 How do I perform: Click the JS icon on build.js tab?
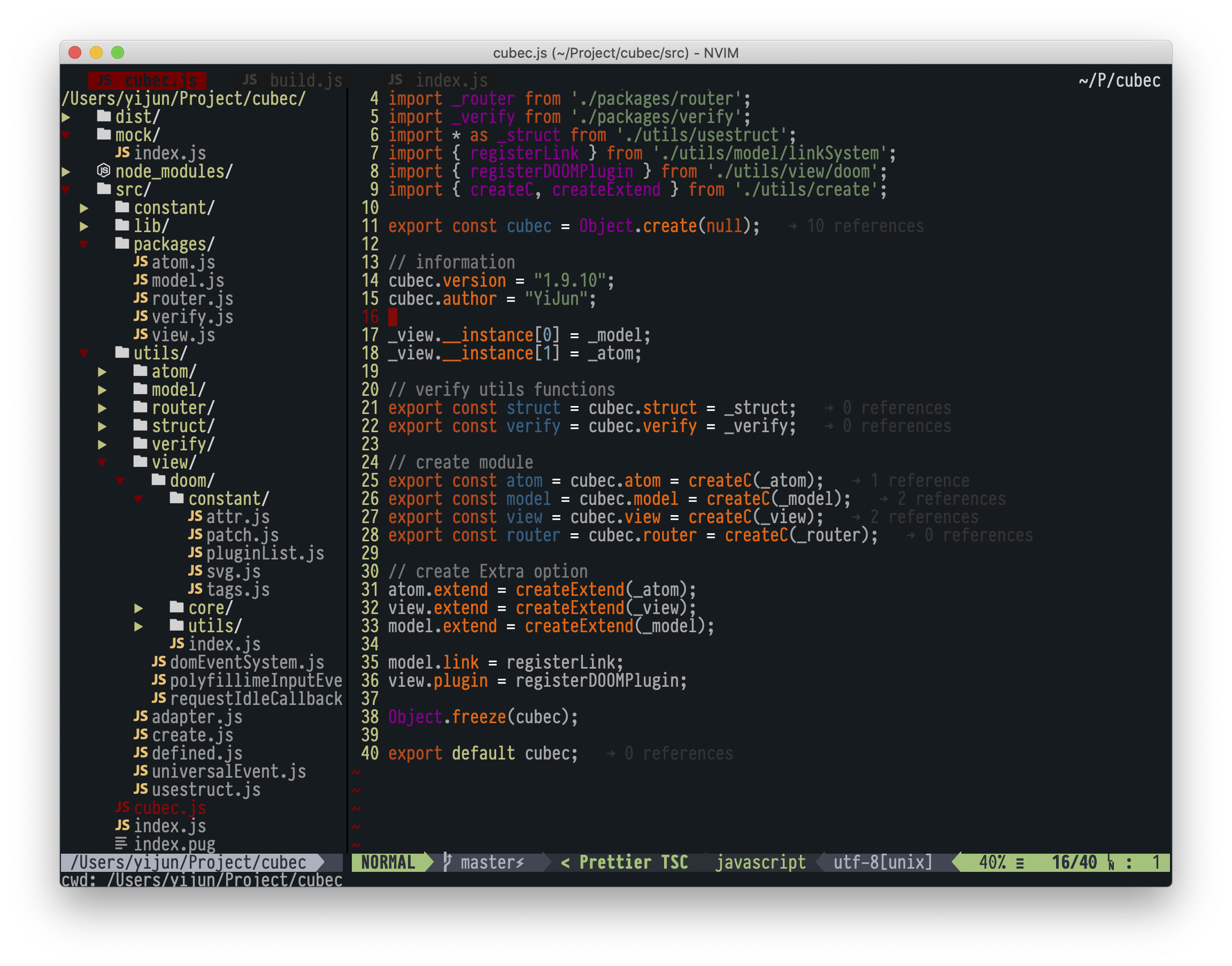tap(250, 80)
